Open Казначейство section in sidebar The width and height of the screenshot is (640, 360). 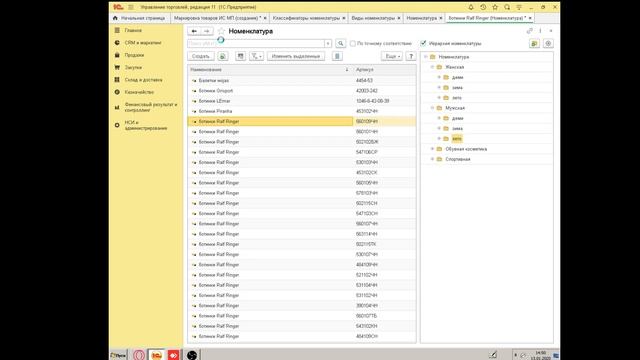pyautogui.click(x=139, y=92)
